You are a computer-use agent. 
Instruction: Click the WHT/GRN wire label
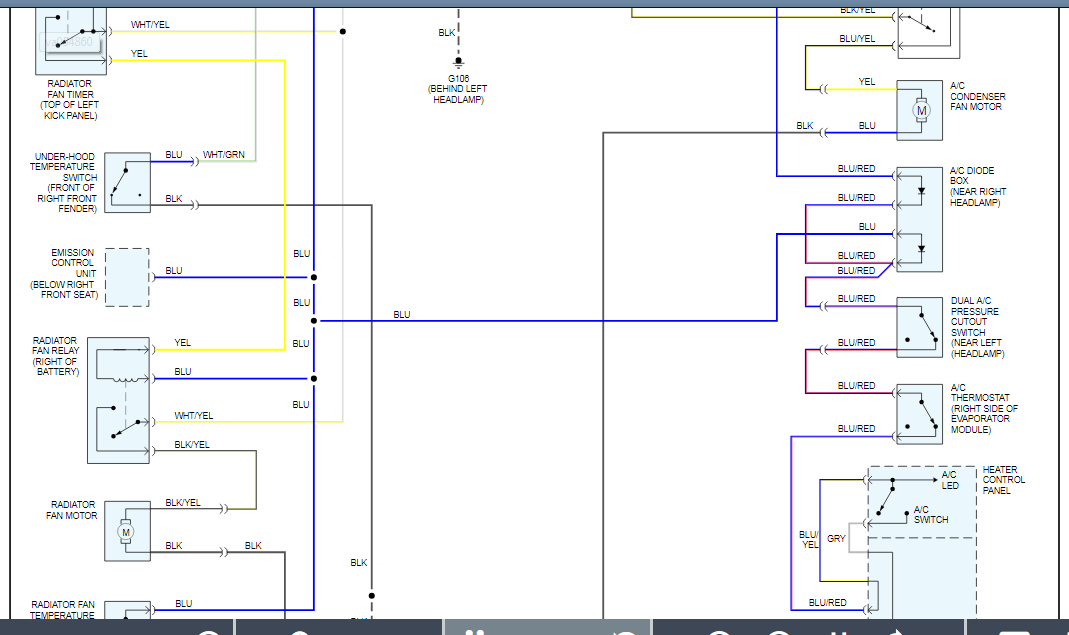[x=224, y=155]
